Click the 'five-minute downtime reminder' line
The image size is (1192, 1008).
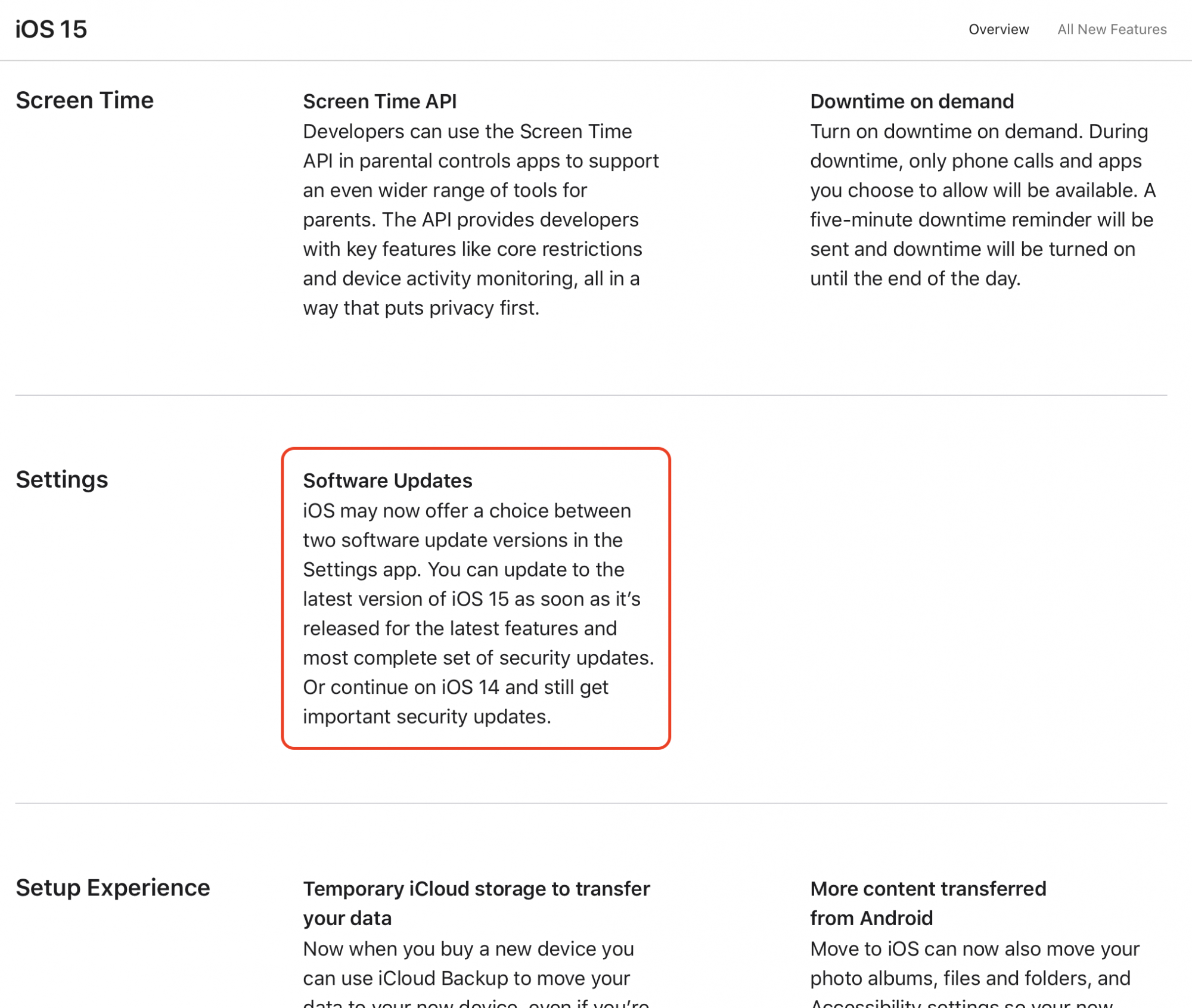click(x=981, y=219)
